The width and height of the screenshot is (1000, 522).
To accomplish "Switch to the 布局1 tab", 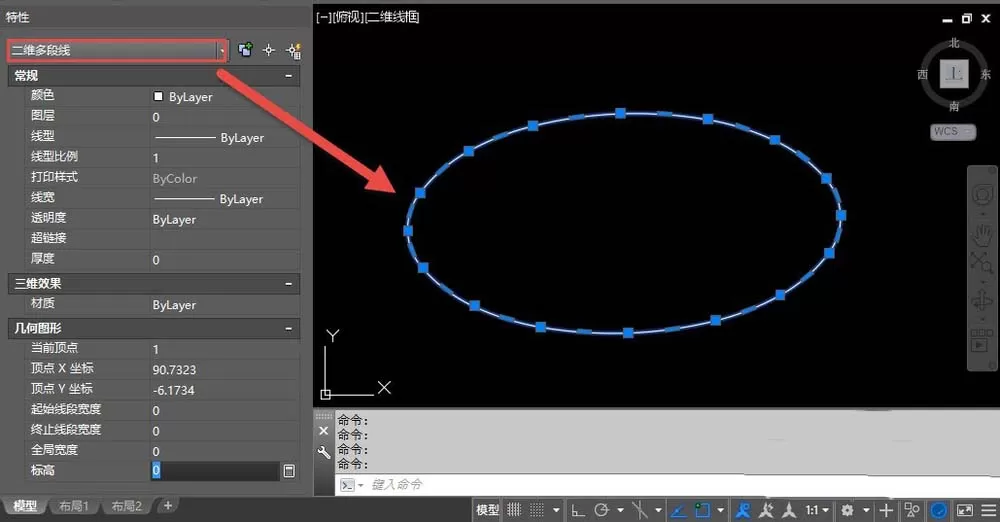I will click(x=73, y=506).
